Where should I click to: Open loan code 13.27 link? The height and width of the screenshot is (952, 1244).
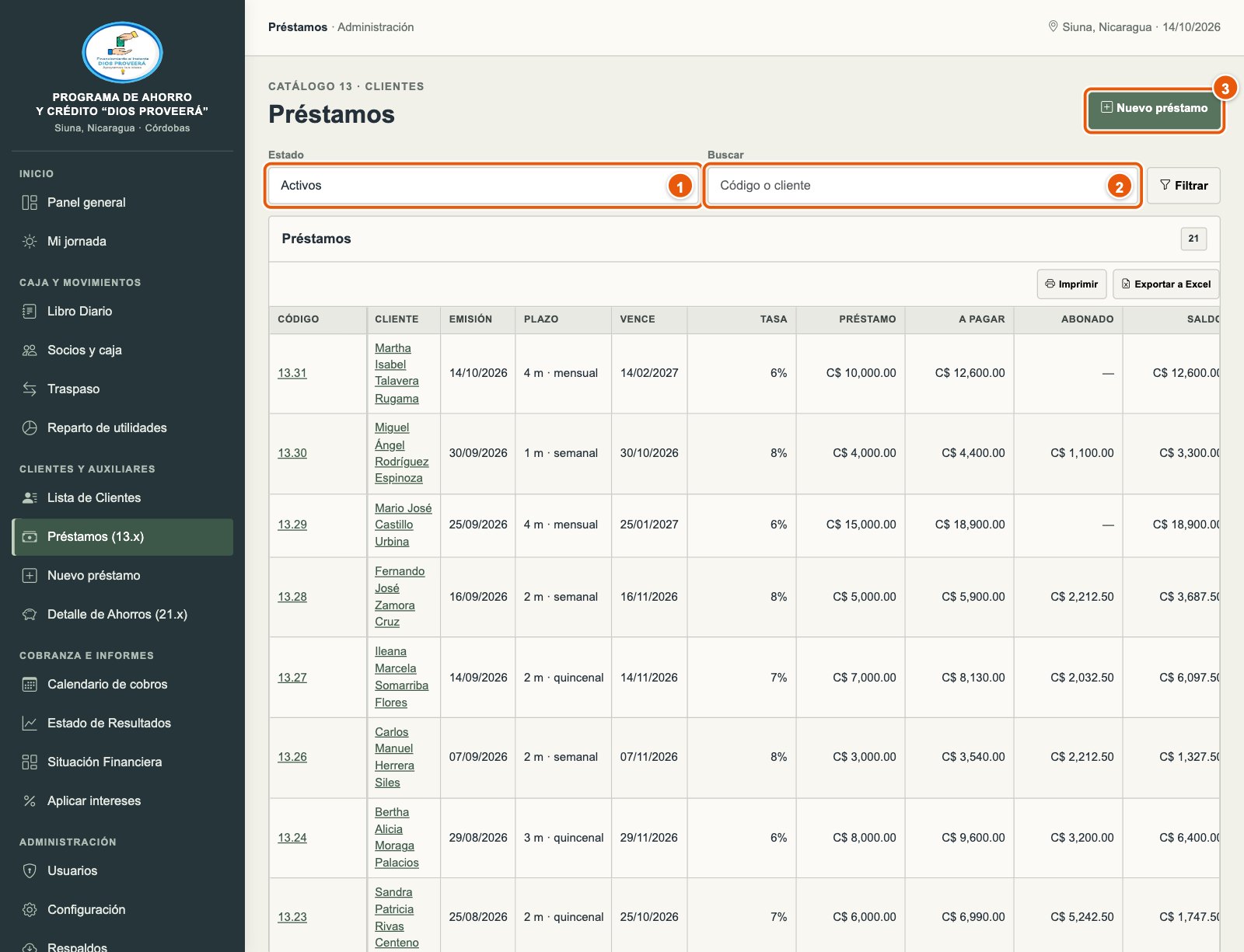click(x=292, y=678)
